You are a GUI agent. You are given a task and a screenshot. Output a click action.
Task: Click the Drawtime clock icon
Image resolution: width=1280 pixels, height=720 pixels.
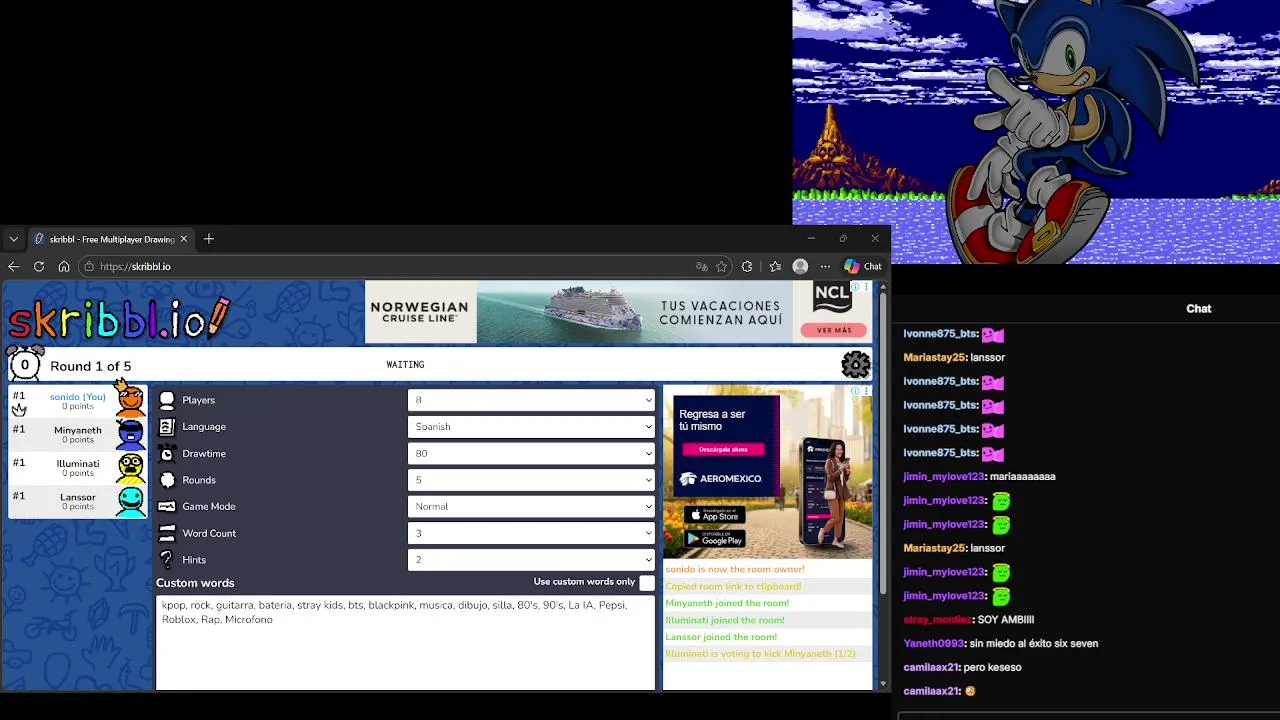(x=167, y=453)
